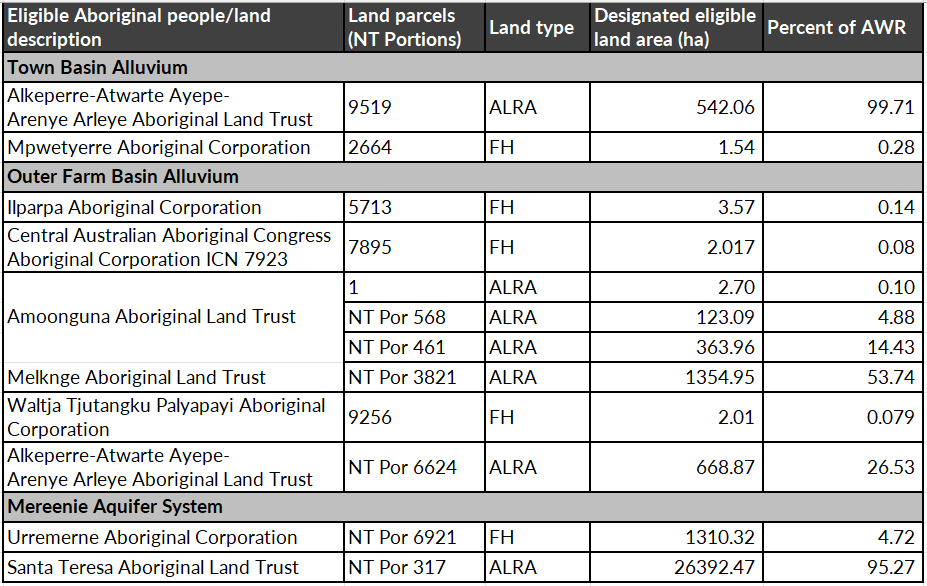Select the 'Land type' header cell
Viewport: 927px width, 586px height.
(x=531, y=28)
